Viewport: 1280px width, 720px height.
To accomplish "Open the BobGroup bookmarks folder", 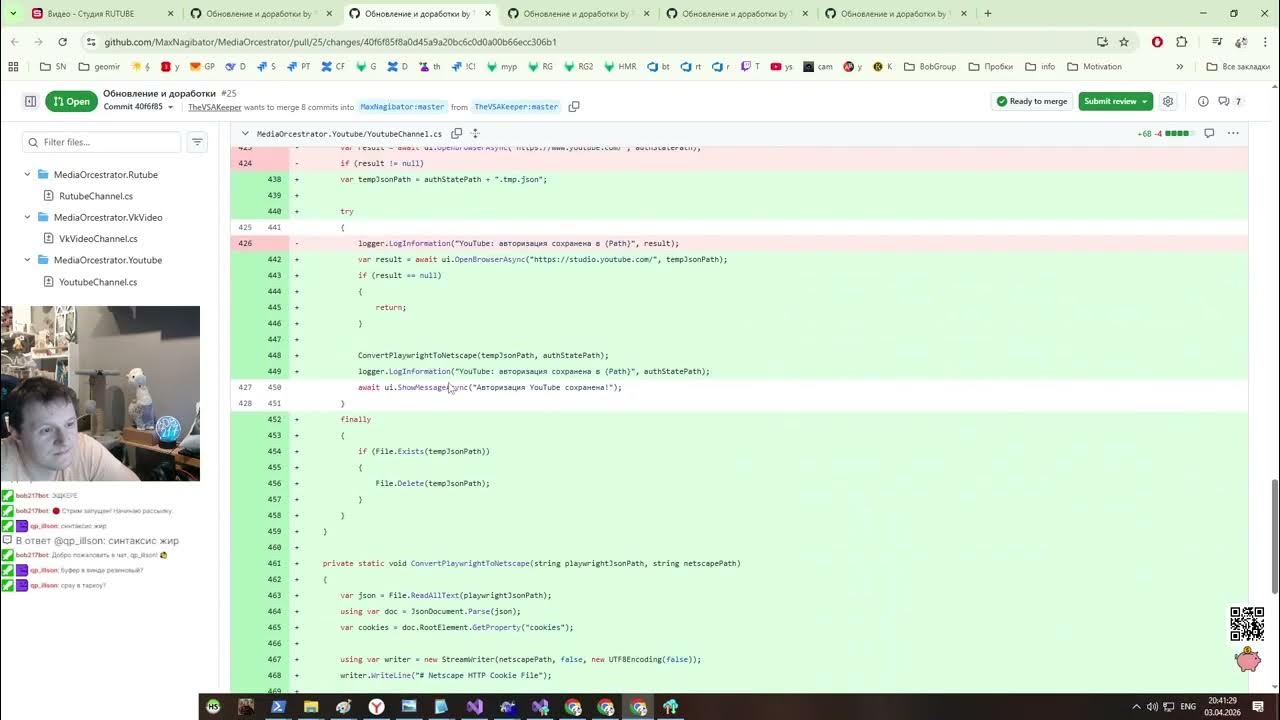I will click(x=930, y=67).
